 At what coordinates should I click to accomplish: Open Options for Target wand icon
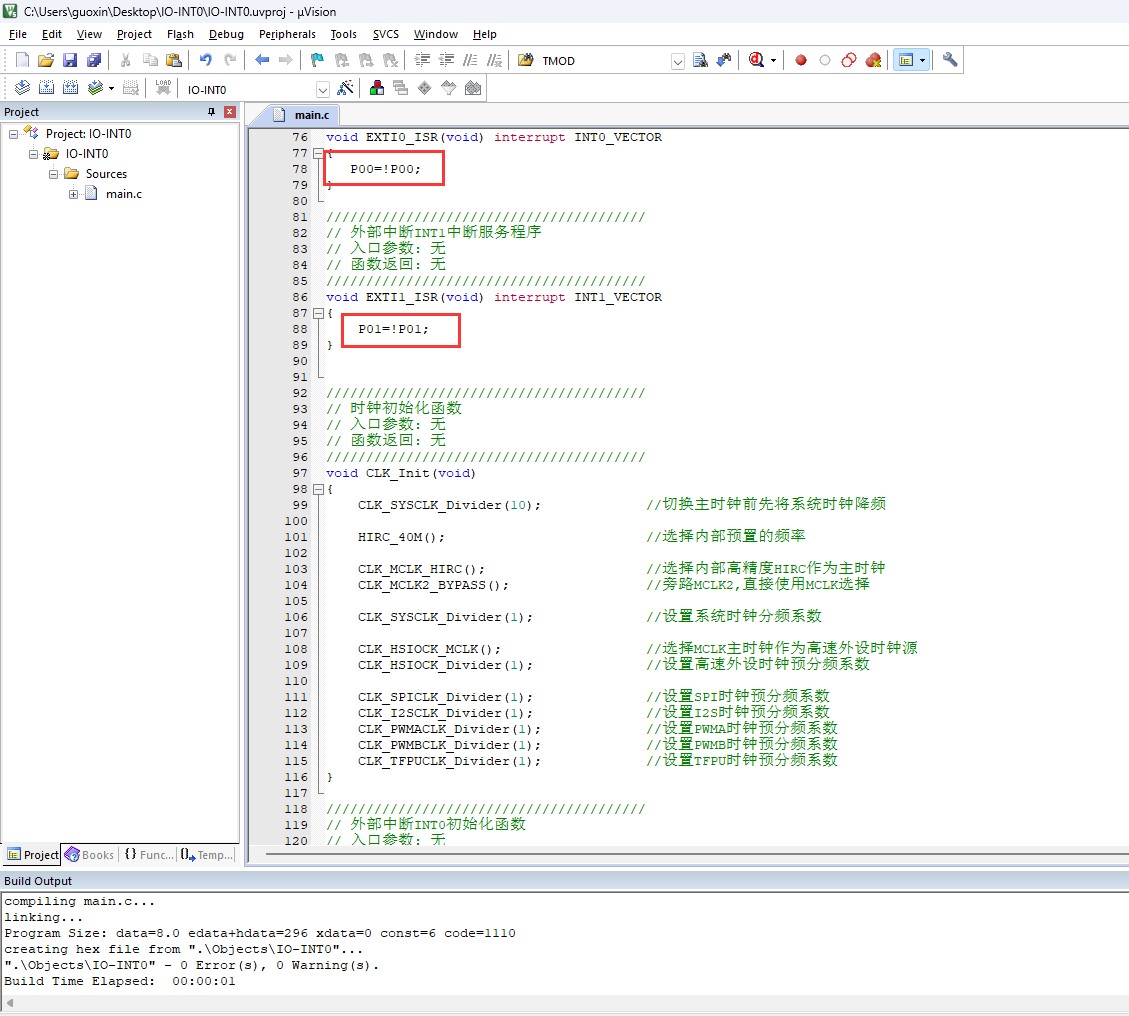(x=346, y=88)
